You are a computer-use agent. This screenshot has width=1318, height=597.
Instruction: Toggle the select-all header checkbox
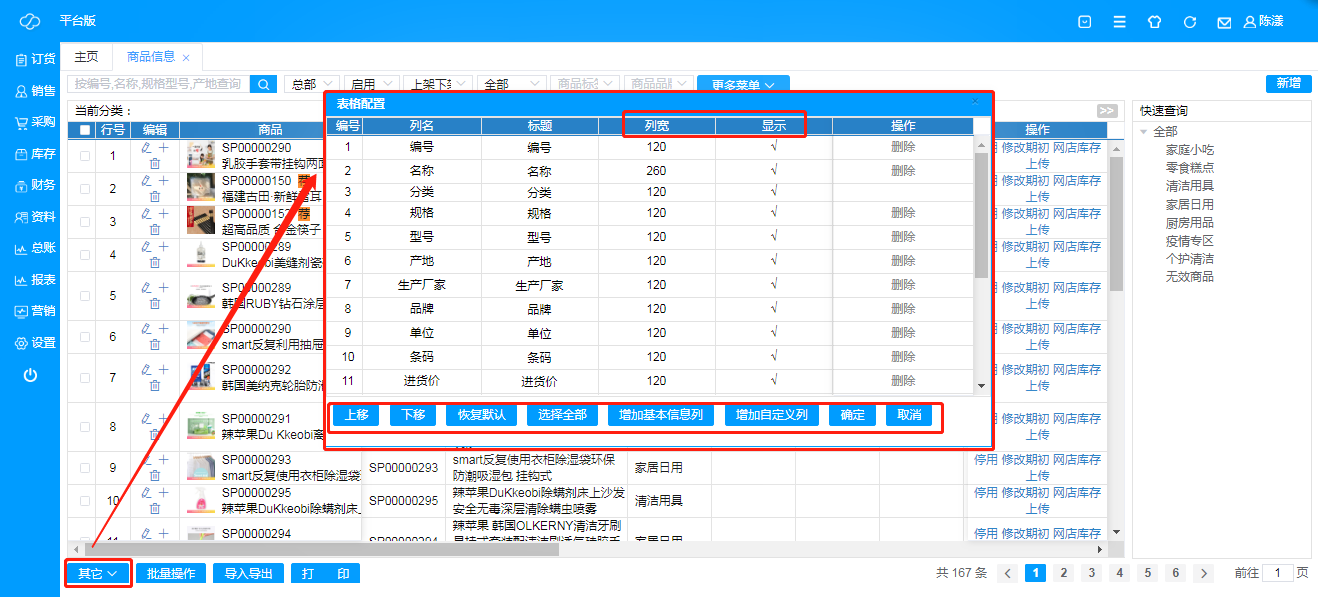(84, 130)
